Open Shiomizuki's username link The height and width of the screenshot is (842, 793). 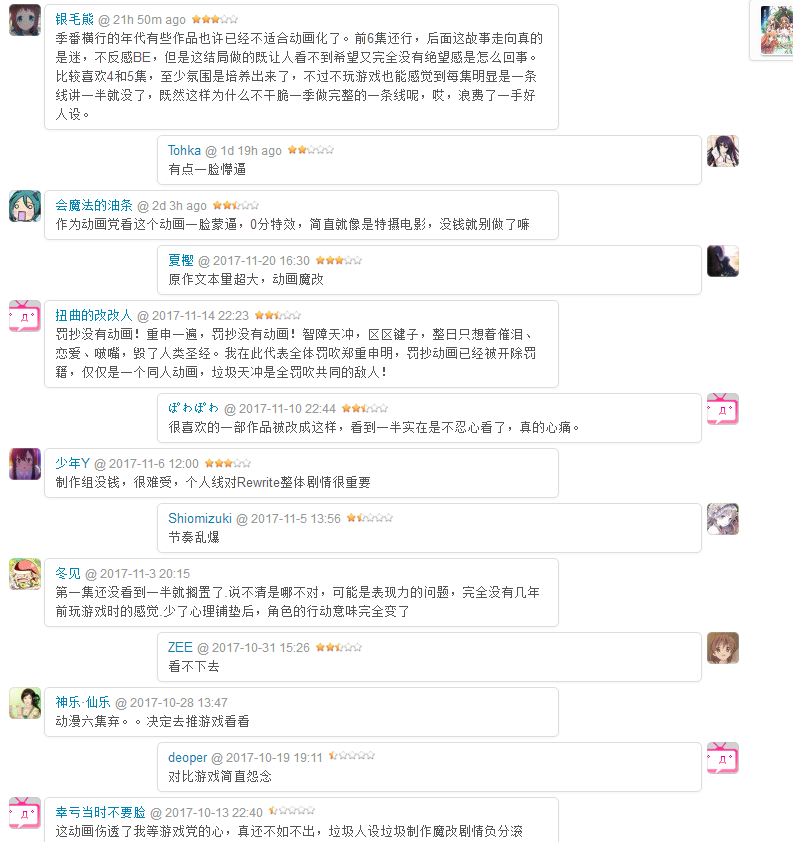tap(200, 518)
